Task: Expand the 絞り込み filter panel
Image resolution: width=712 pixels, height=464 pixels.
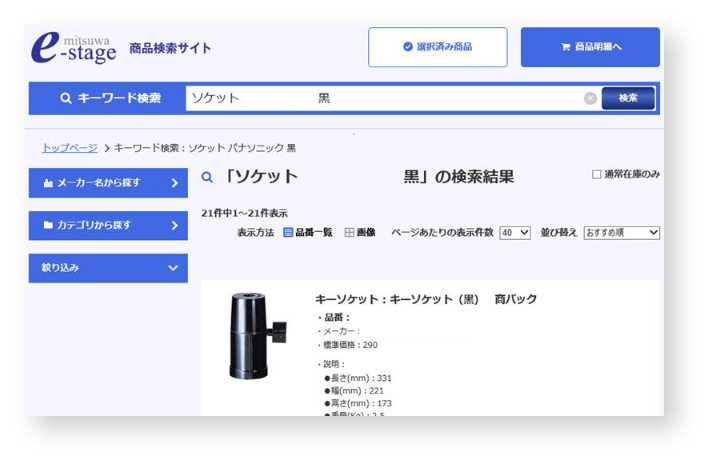Action: [108, 268]
